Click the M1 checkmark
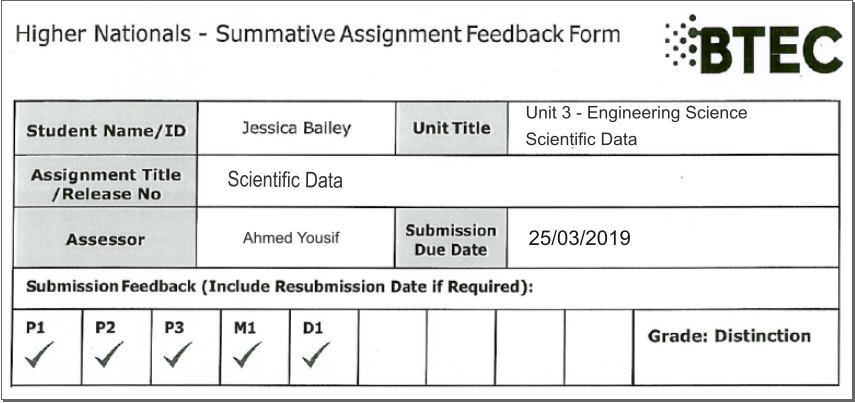Screen dimensions: 855x403 246,353
